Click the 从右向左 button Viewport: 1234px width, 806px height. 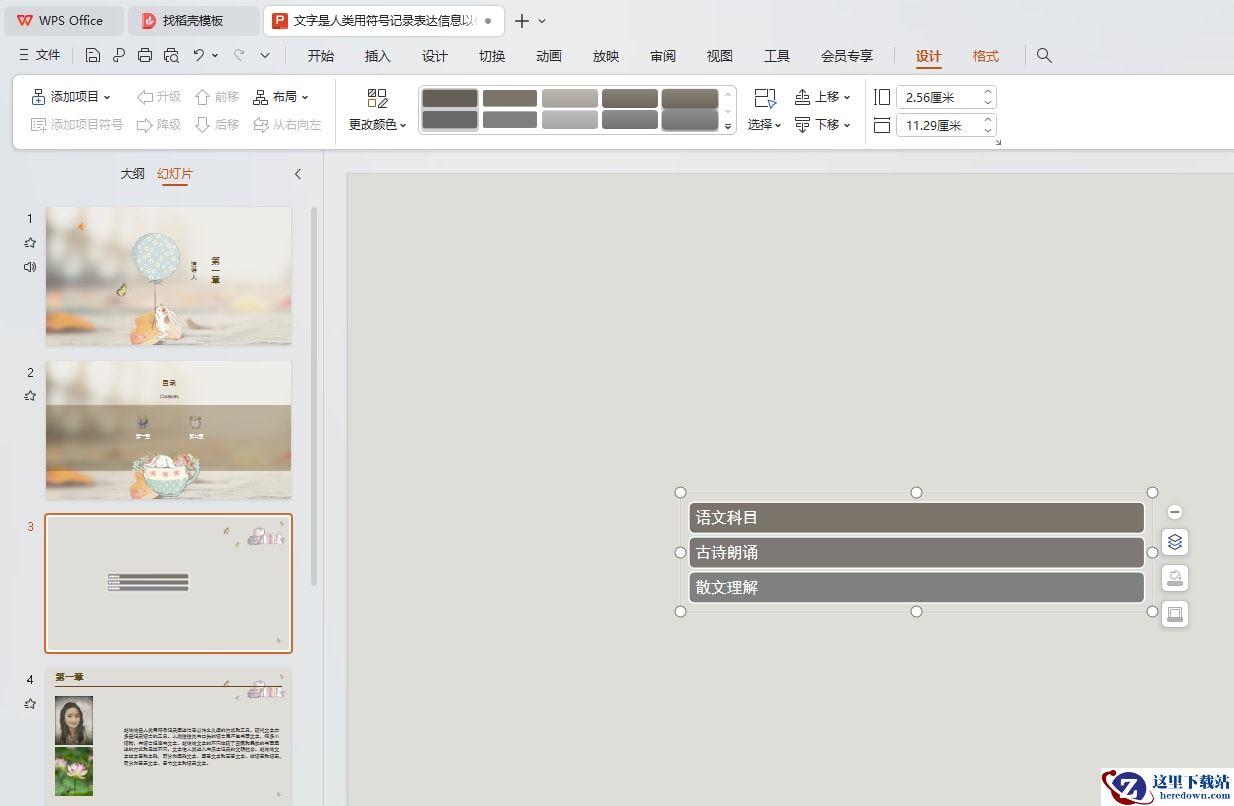tap(287, 125)
